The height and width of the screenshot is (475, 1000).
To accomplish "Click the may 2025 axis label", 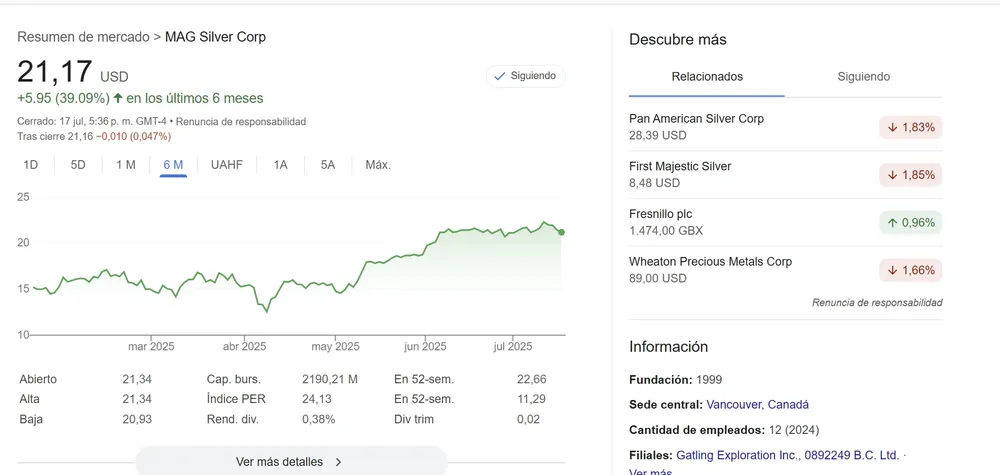I will [335, 347].
